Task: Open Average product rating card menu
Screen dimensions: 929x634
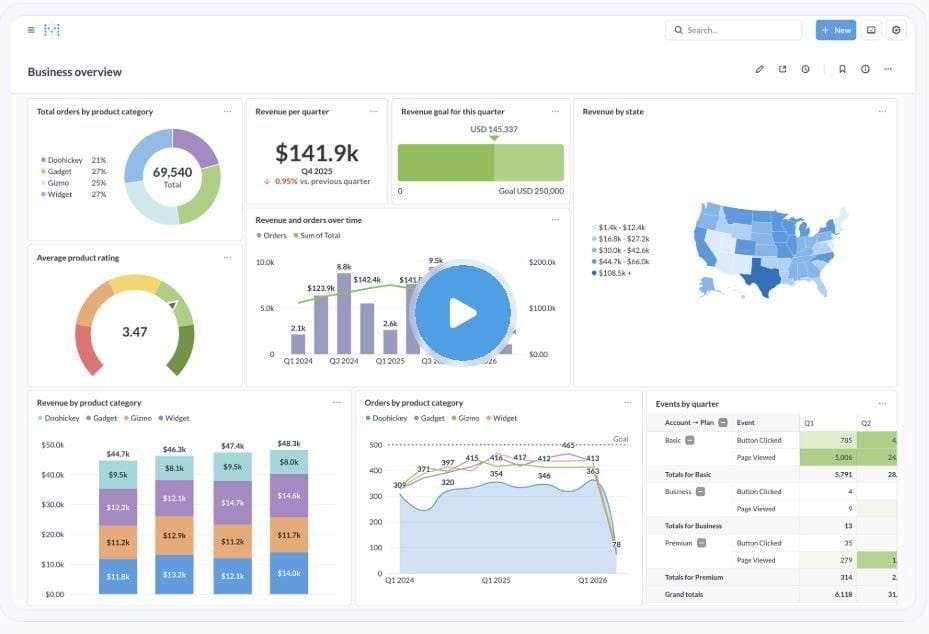Action: click(228, 258)
